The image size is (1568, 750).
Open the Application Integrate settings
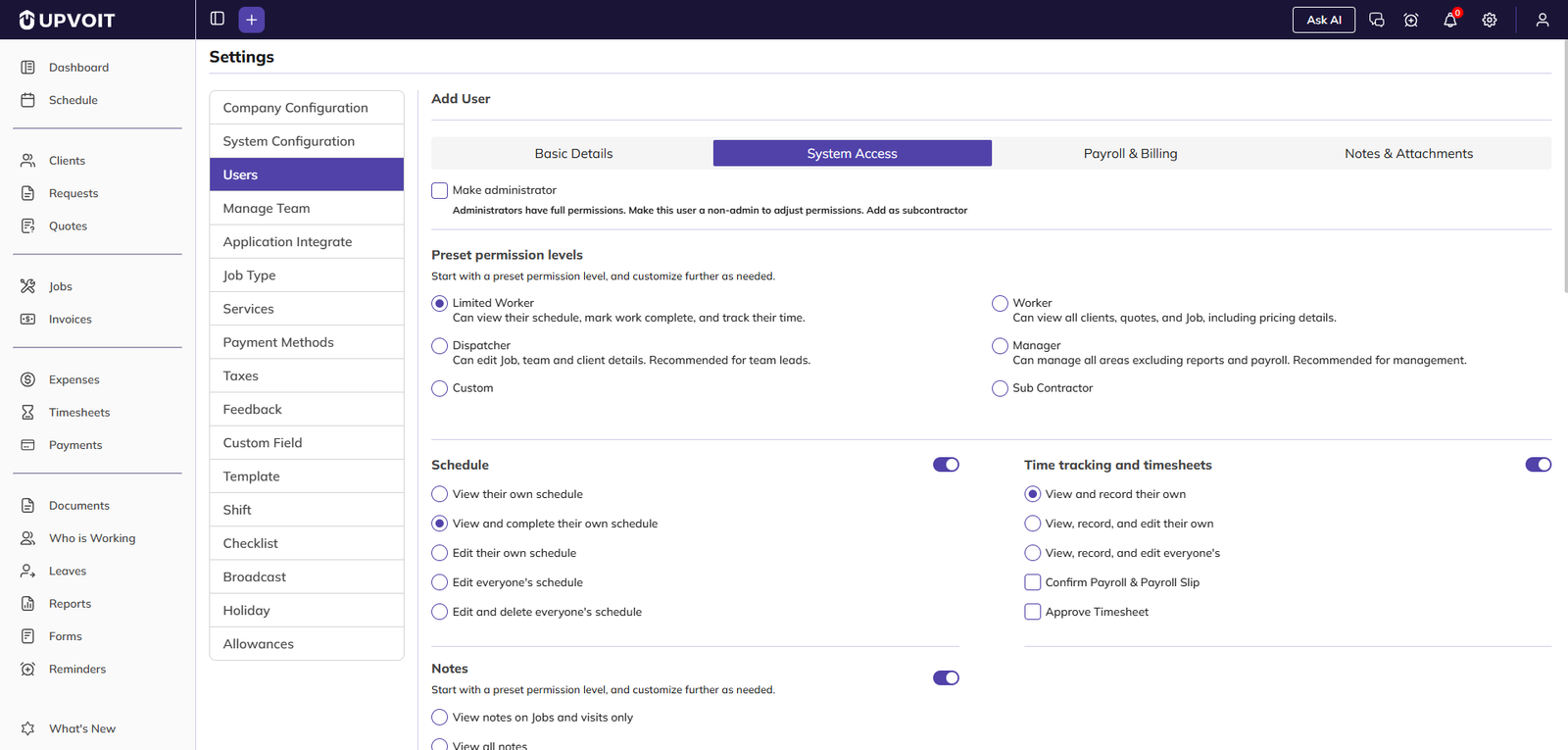pos(307,242)
